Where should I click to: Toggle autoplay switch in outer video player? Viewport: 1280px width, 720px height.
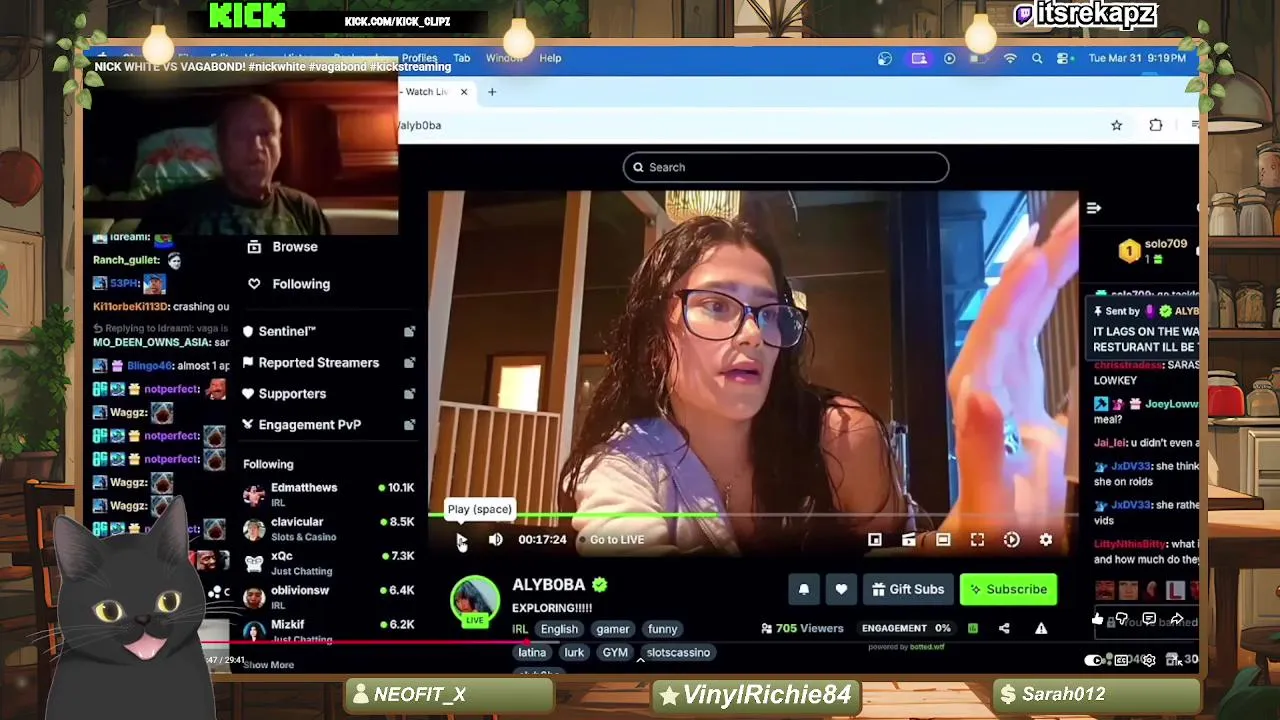1094,660
